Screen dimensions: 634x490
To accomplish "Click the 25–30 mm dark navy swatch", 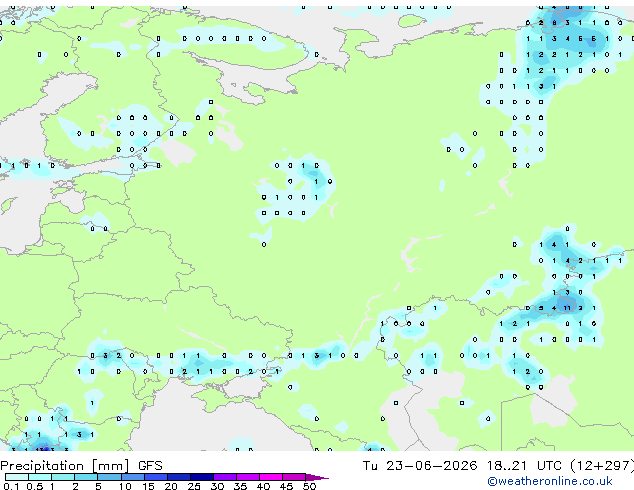I will pos(202,477).
